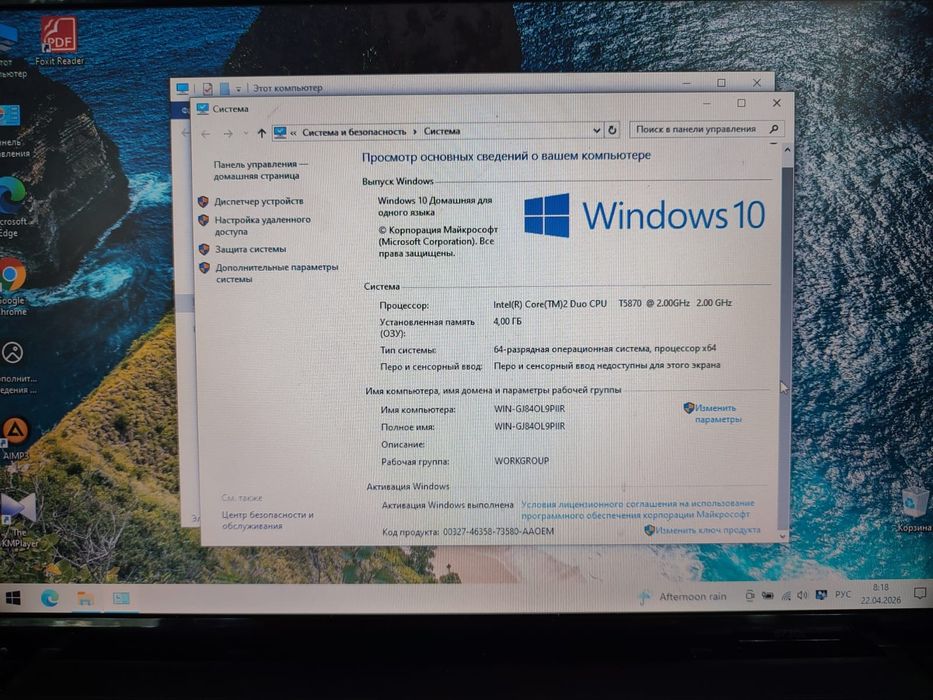Open Microsoft license terms link

(x=637, y=509)
